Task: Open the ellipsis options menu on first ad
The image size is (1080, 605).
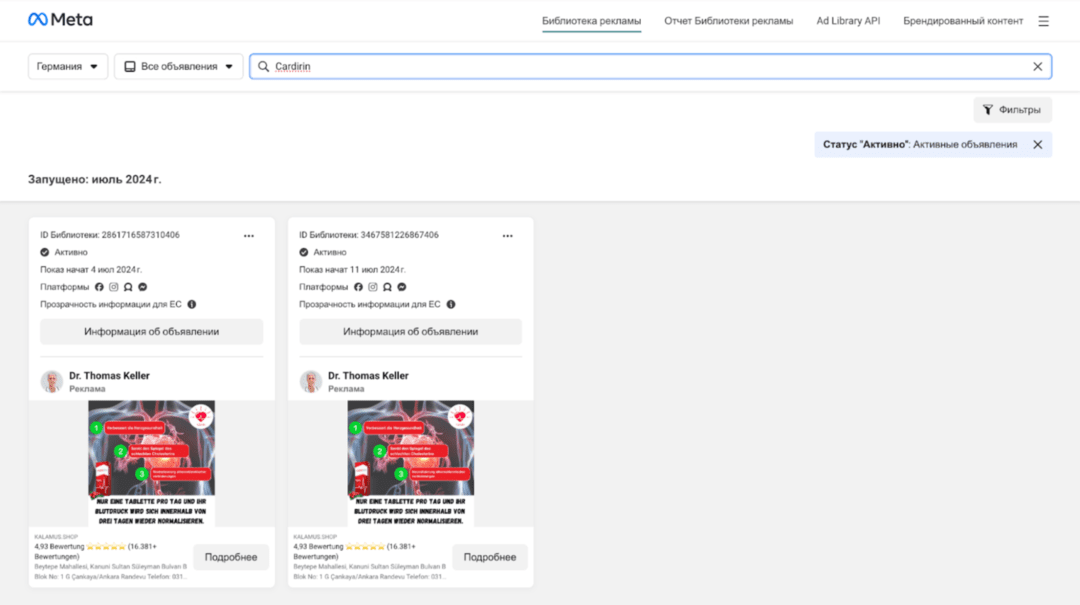Action: 249,235
